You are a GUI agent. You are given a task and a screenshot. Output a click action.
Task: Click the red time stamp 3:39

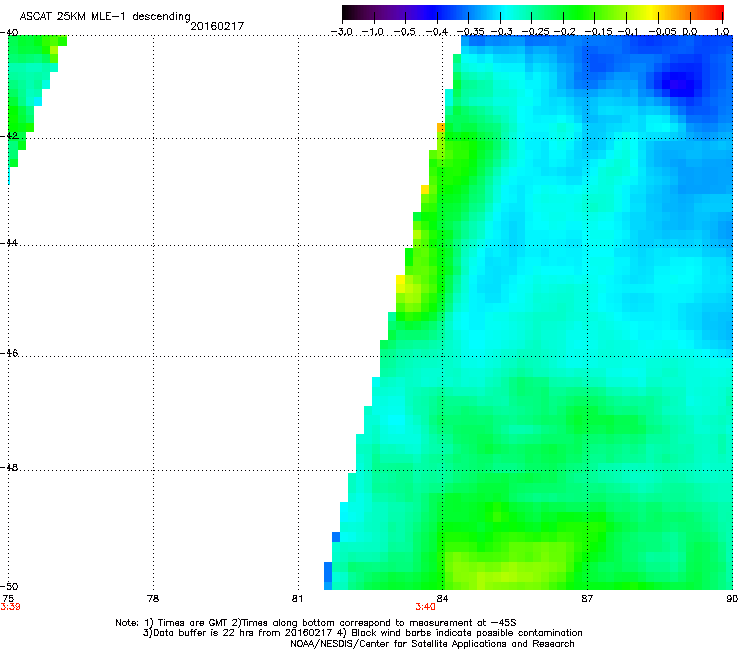pyautogui.click(x=10, y=607)
